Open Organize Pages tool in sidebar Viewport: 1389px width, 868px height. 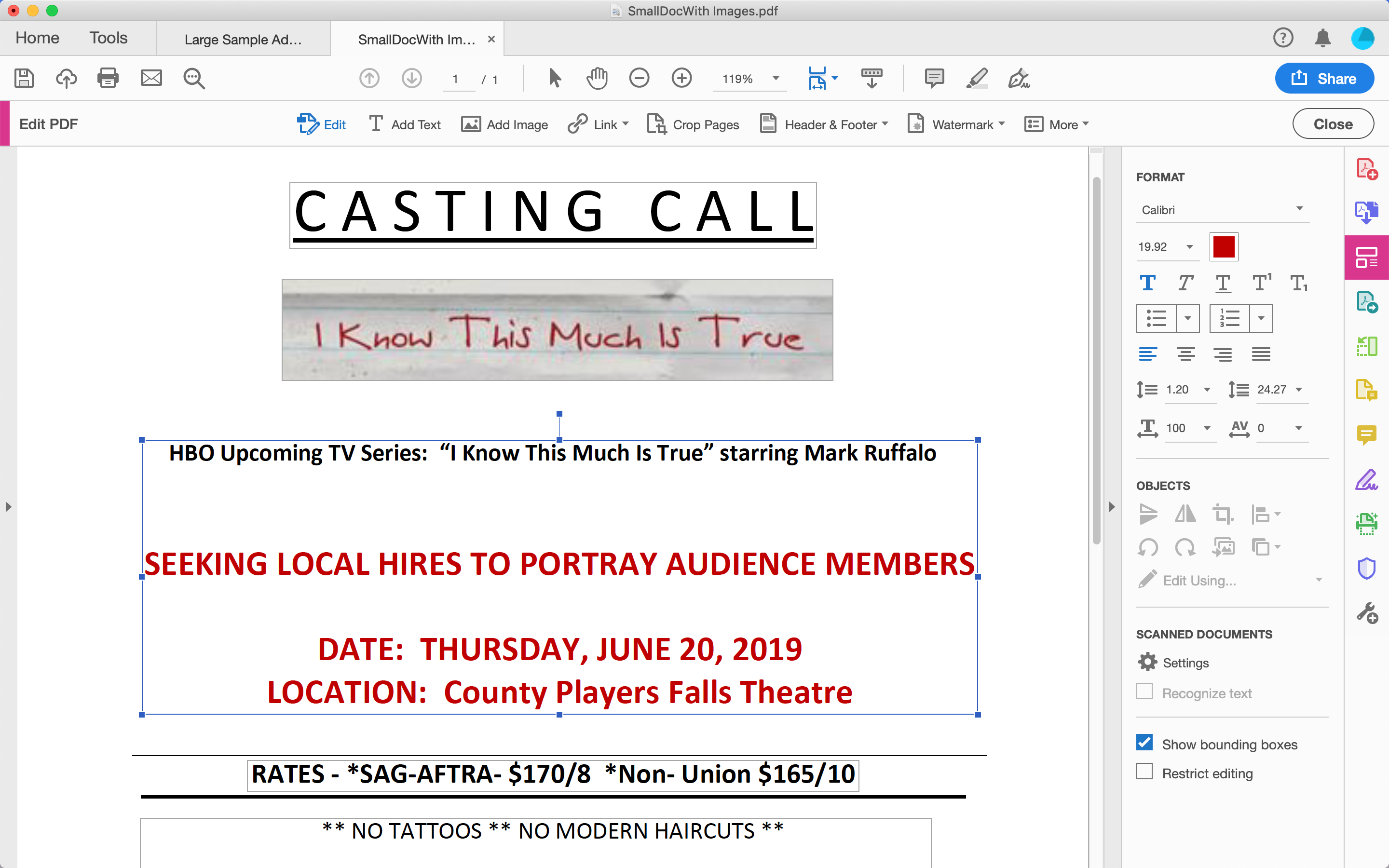(x=1367, y=346)
